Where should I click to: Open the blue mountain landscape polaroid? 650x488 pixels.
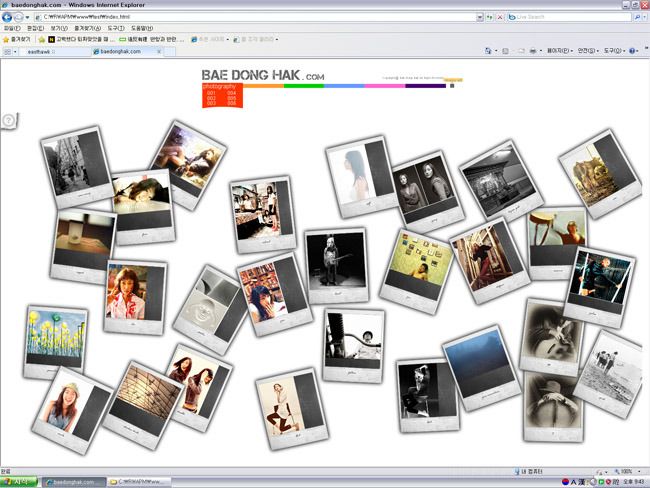481,368
